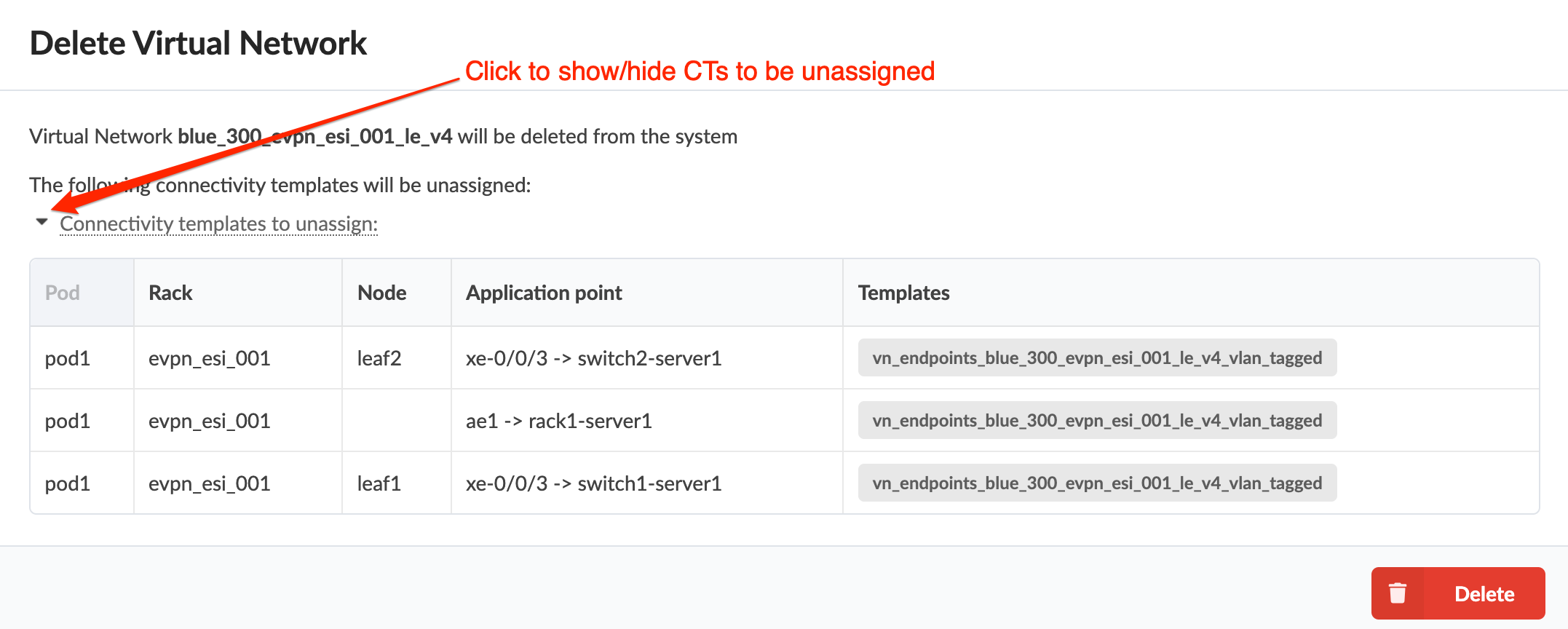Viewport: 1568px width, 629px height.
Task: Click the bold virtual network name blue_300_evpn_esi_001_le_v4
Action: click(314, 137)
